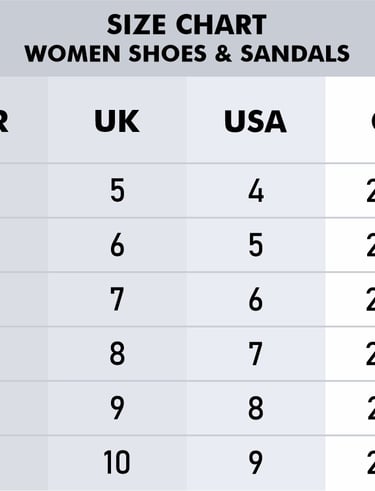Click UK size 9 cell
Screen dimensions: 375x491
(117, 408)
